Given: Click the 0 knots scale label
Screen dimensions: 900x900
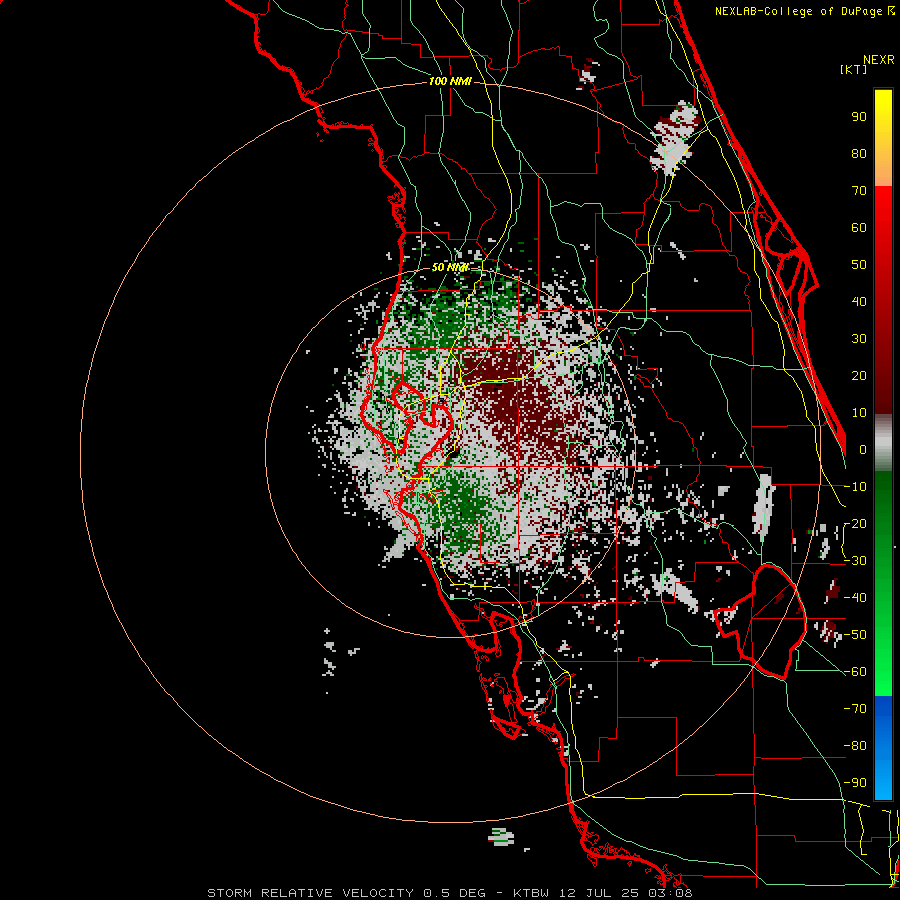Looking at the screenshot, I should [863, 450].
